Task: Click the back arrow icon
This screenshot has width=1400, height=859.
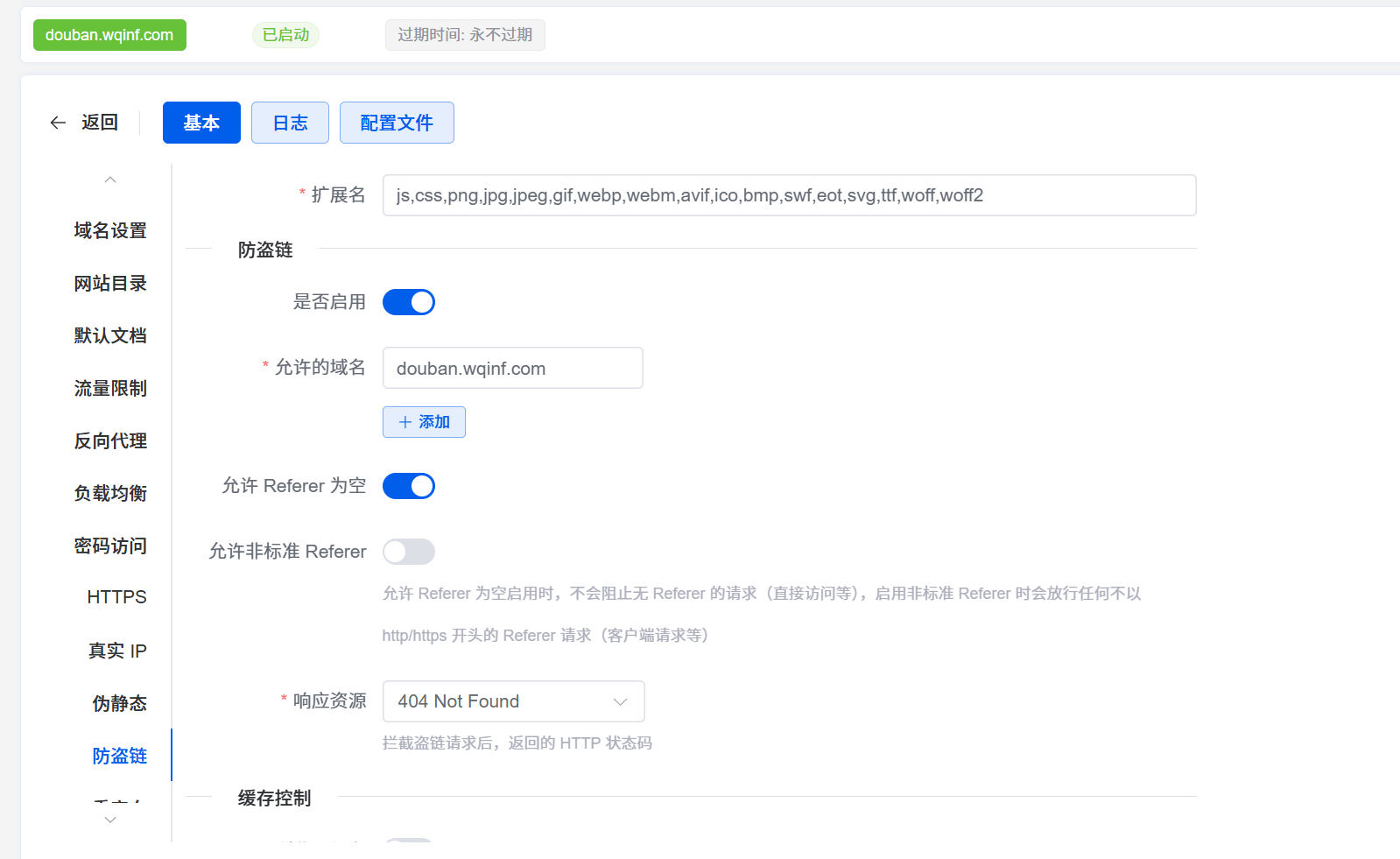Action: pos(58,123)
